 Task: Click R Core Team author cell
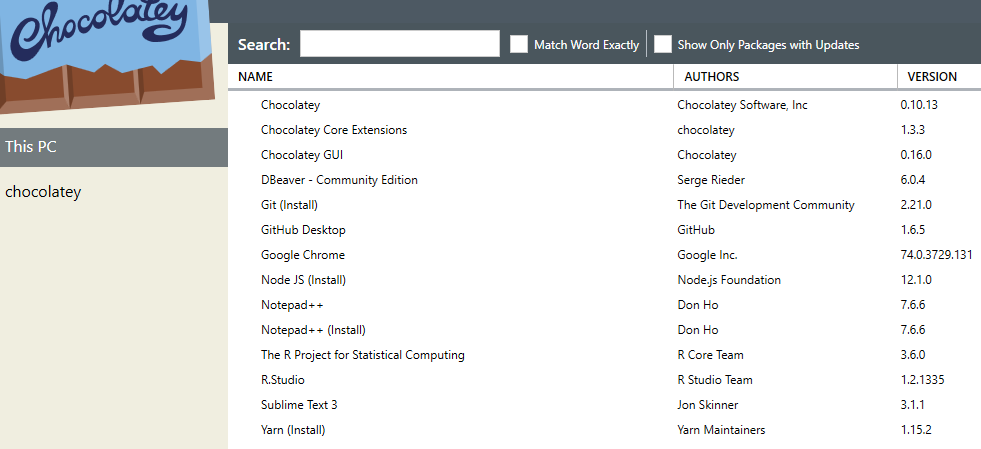[x=710, y=355]
